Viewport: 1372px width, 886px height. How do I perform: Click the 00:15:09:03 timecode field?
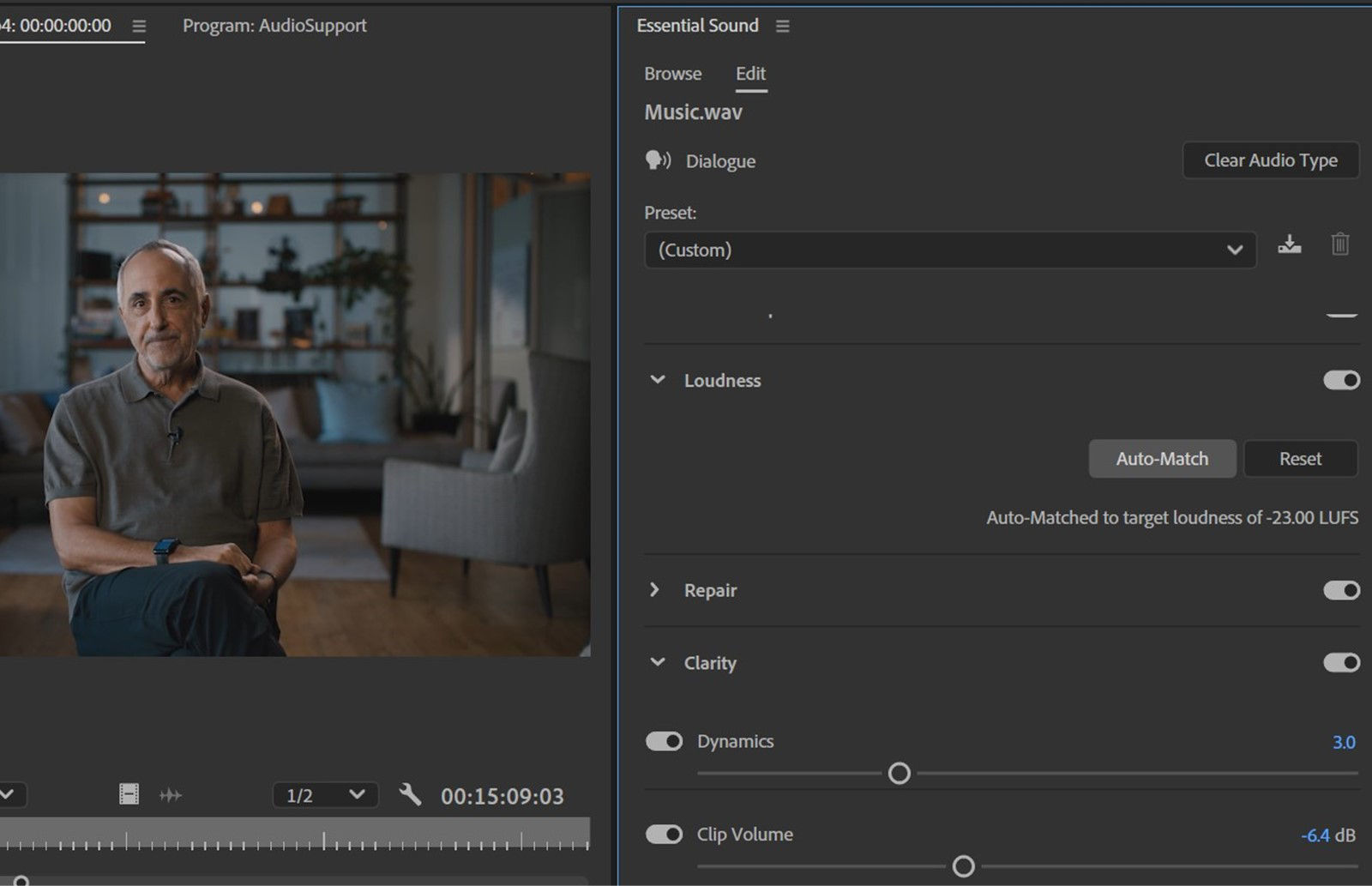click(x=502, y=794)
